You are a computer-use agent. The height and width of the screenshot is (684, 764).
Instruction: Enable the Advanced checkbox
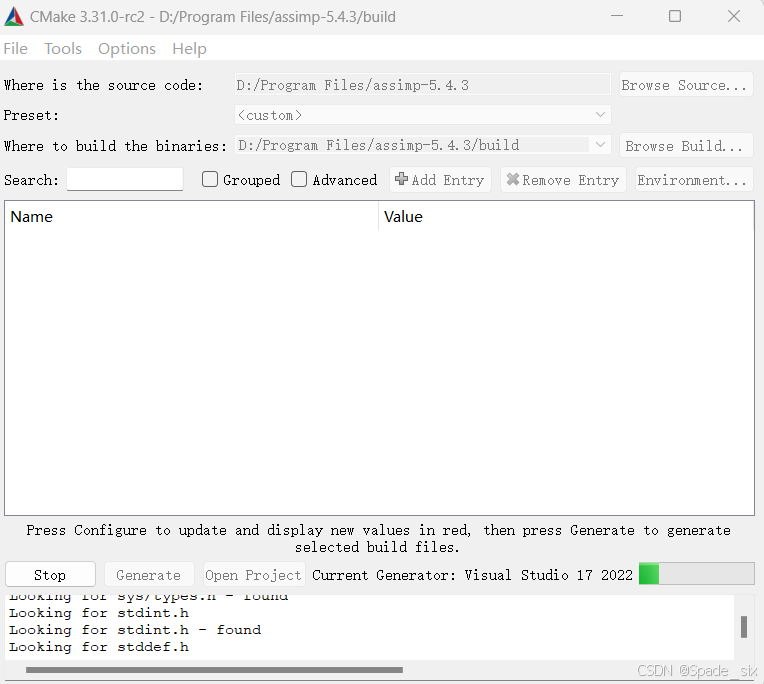299,179
